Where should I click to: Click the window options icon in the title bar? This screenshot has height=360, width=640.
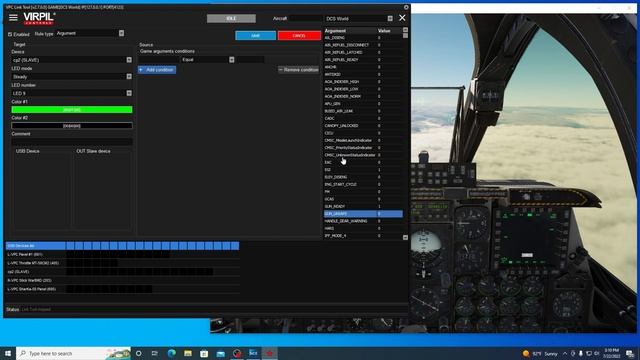406,7
